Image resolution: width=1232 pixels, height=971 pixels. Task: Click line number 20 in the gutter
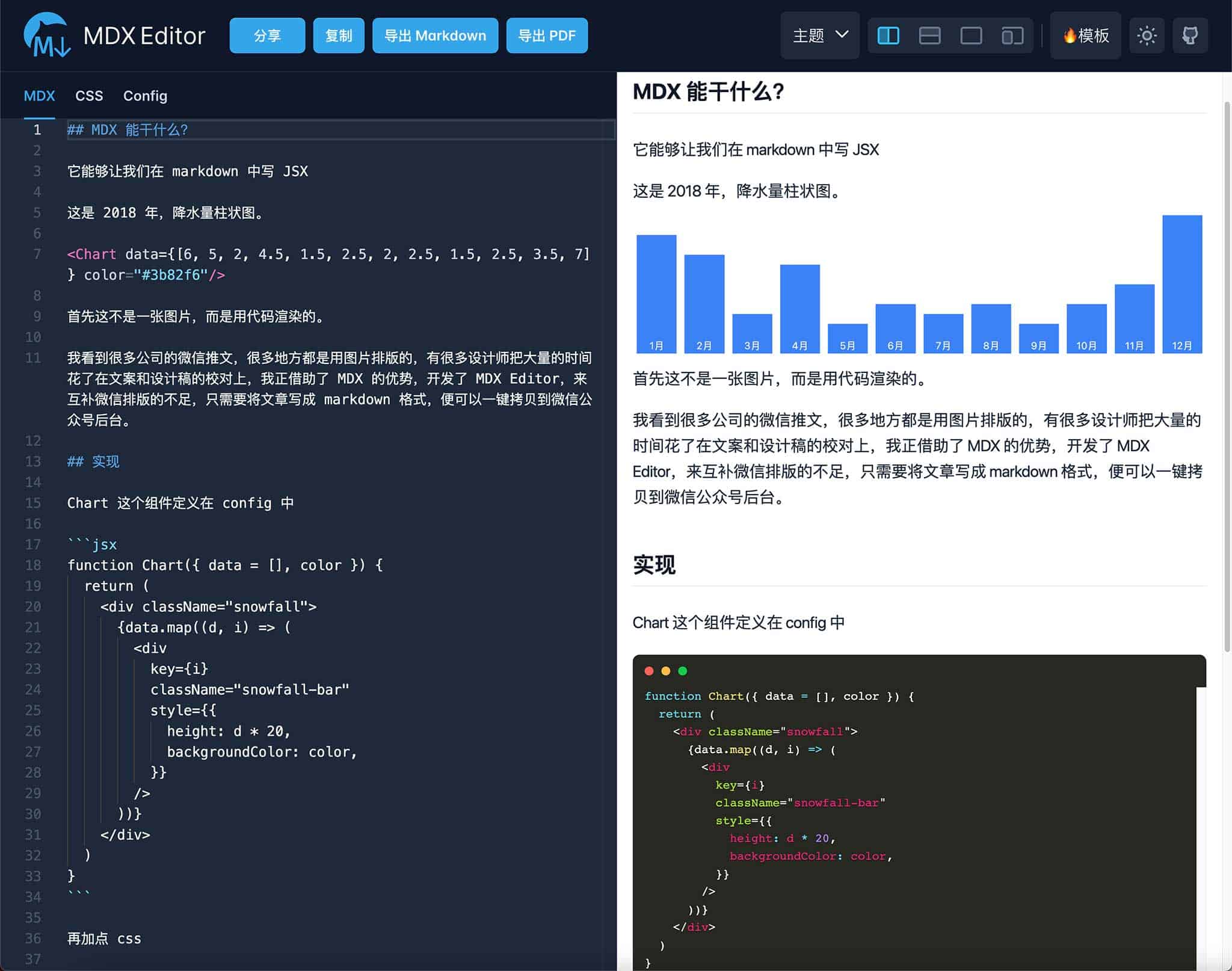33,606
